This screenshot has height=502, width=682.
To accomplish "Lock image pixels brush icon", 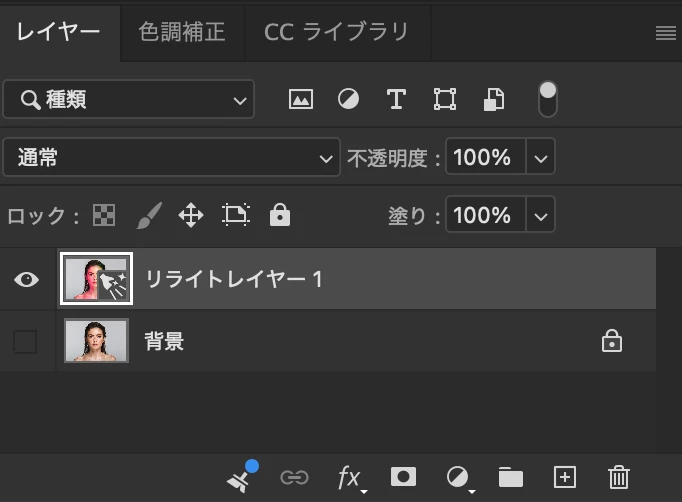I will point(149,215).
